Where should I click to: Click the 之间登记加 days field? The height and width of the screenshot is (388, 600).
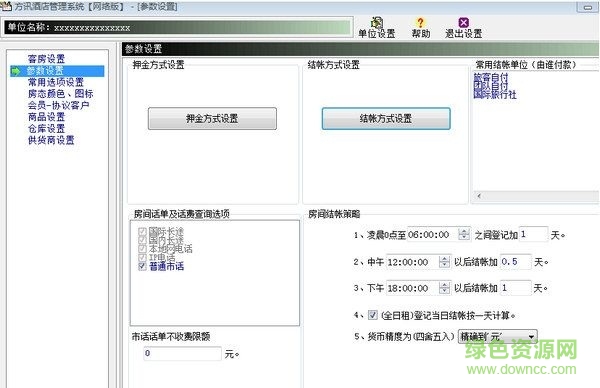[x=534, y=235]
